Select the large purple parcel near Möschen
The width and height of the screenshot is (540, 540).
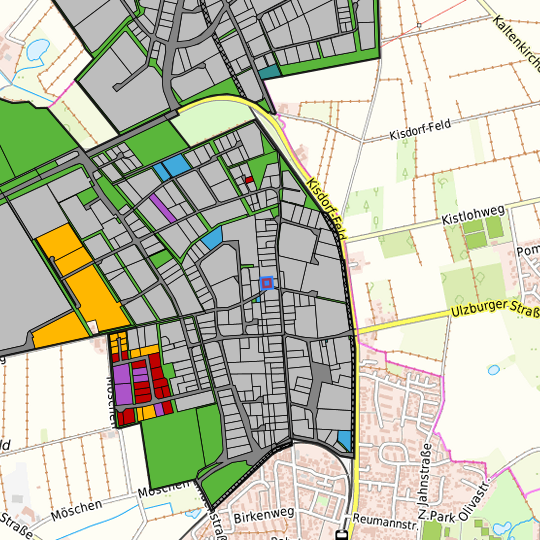(123, 384)
